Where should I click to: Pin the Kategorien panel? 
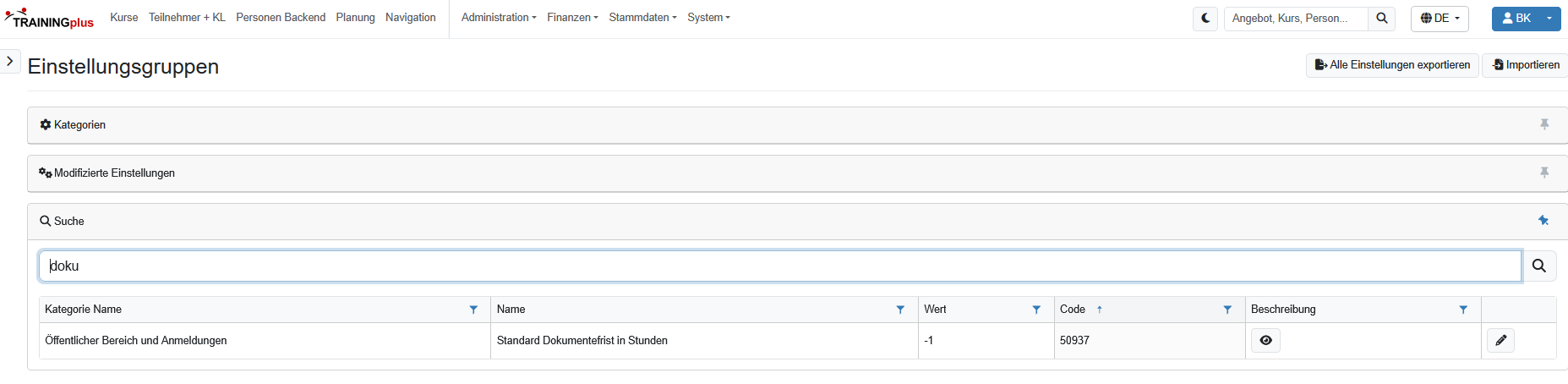[1544, 124]
